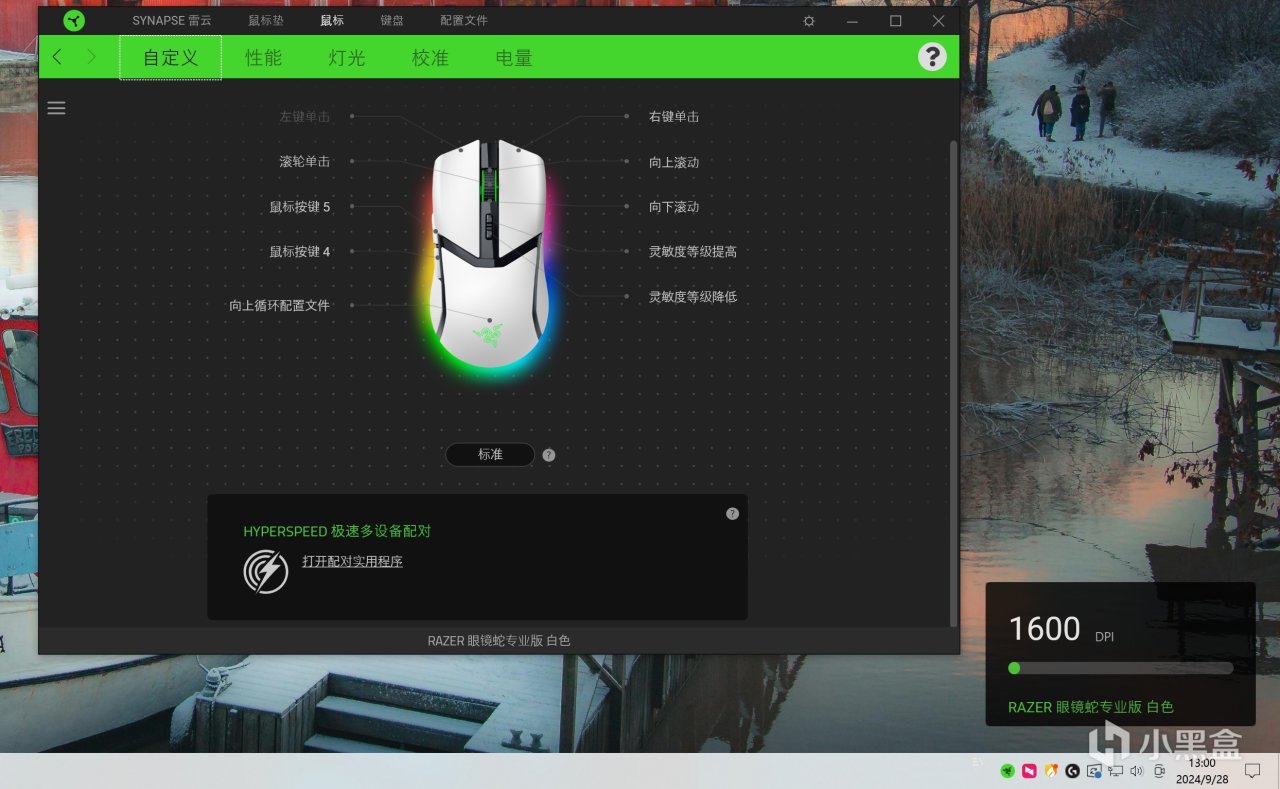Click the 1600 DPI value
The width and height of the screenshot is (1280, 789).
(x=1044, y=629)
